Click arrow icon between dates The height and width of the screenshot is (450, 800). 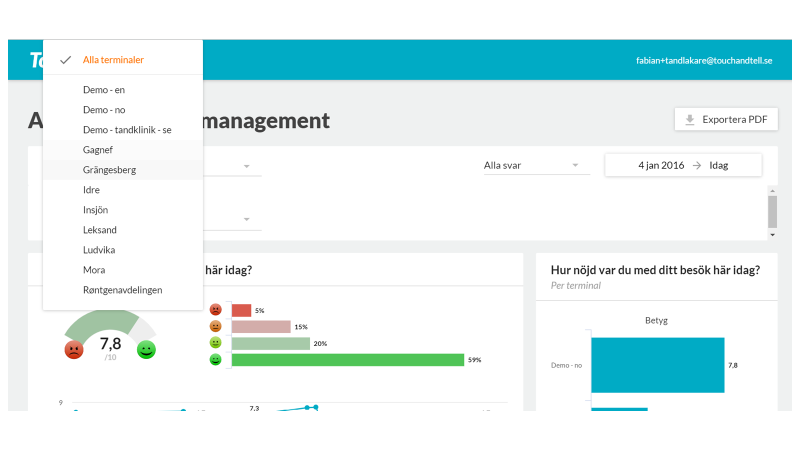tap(696, 165)
